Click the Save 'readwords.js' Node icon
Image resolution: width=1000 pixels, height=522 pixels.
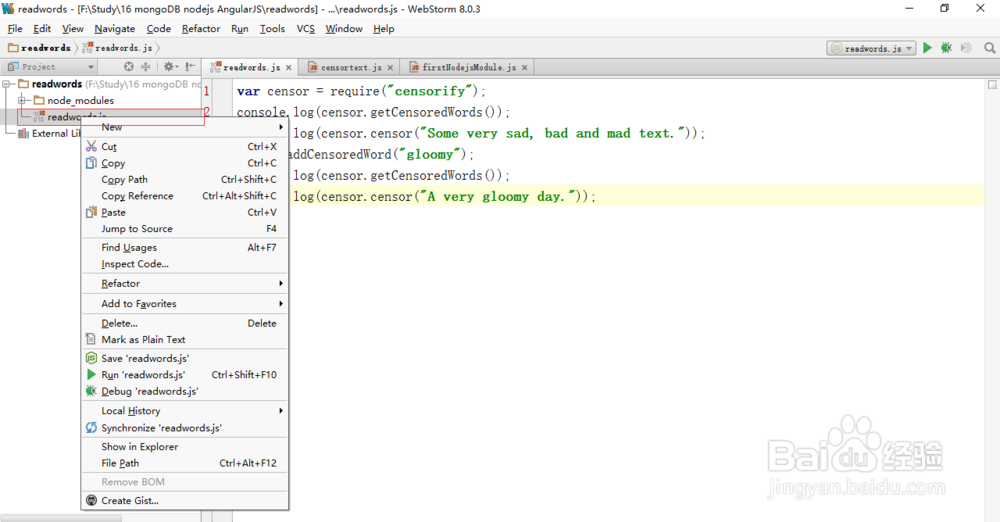[x=91, y=358]
